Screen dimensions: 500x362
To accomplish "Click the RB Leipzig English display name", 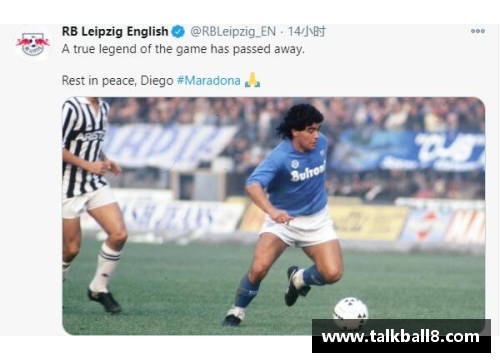I will click(x=115, y=31).
